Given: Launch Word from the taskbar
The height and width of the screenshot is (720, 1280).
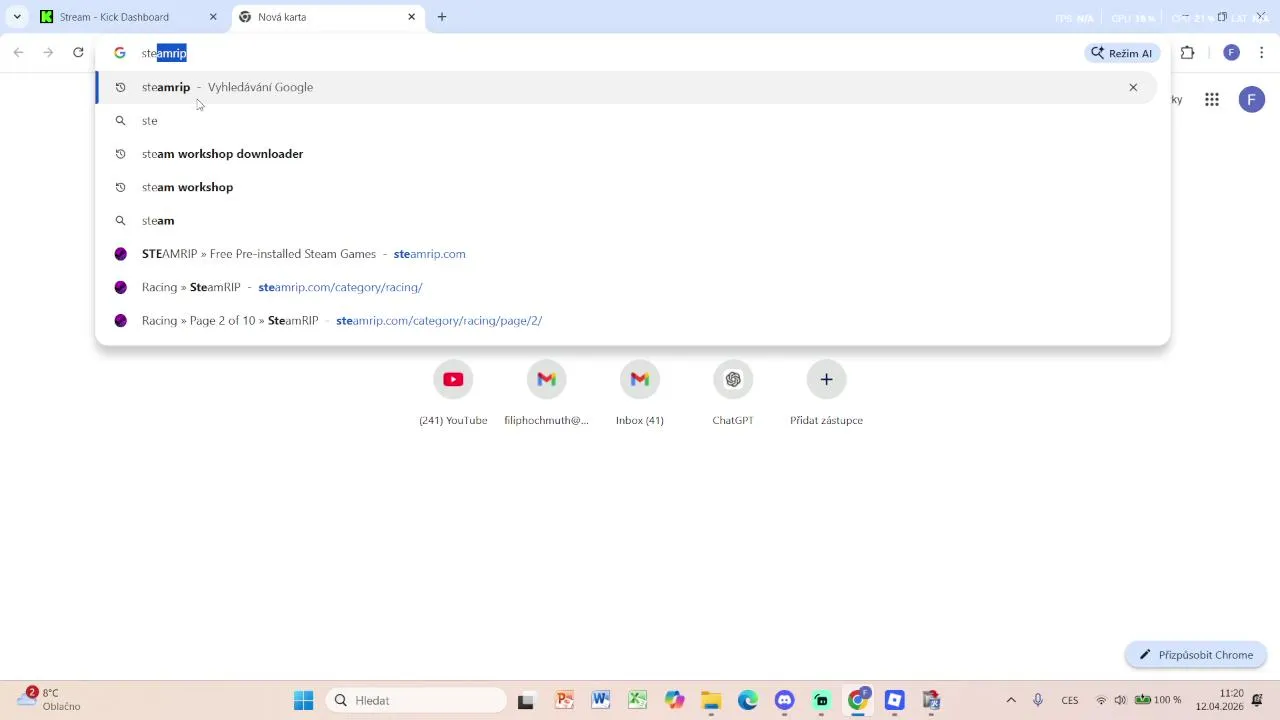Looking at the screenshot, I should pyautogui.click(x=601, y=700).
